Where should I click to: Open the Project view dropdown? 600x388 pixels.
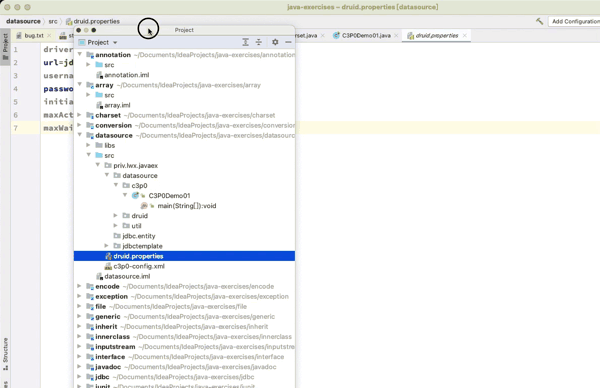pyautogui.click(x=98, y=42)
